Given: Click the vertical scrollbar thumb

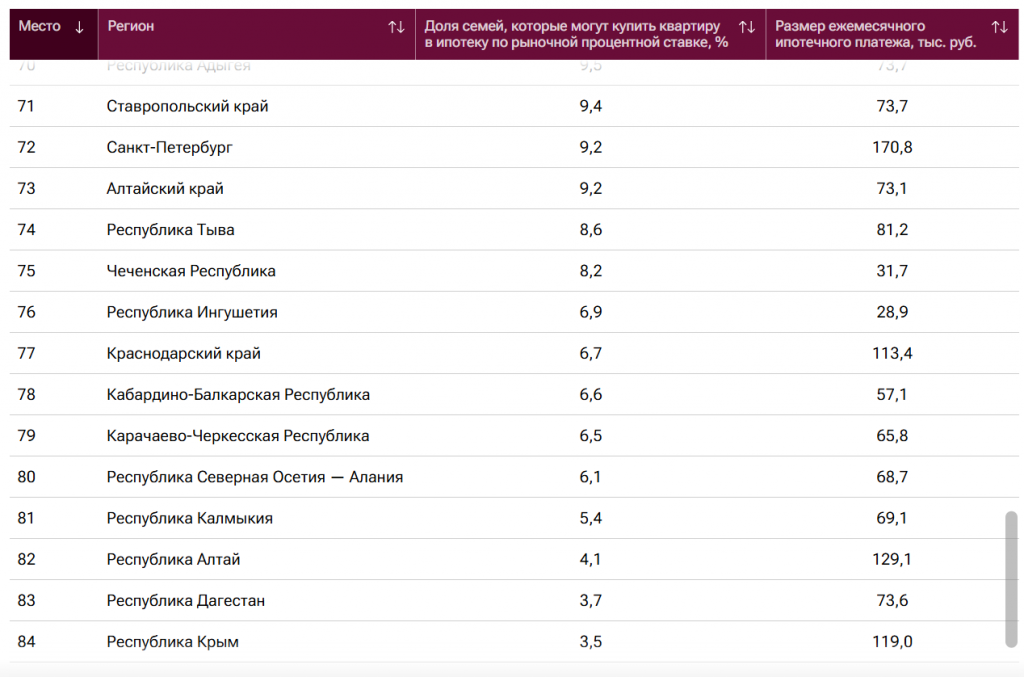Looking at the screenshot, I should [x=1011, y=578].
